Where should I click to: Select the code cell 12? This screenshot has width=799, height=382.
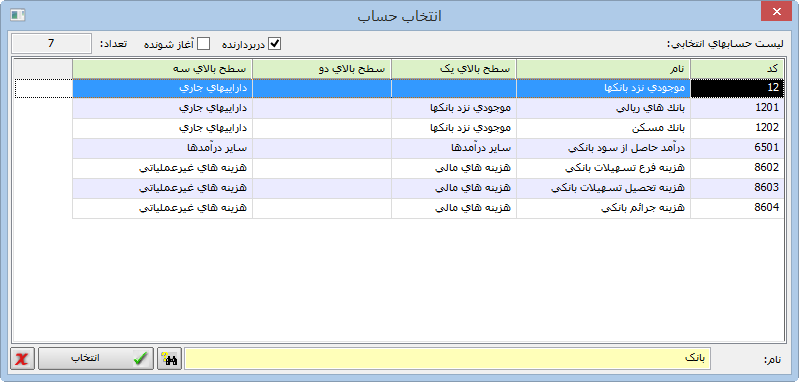tap(737, 88)
